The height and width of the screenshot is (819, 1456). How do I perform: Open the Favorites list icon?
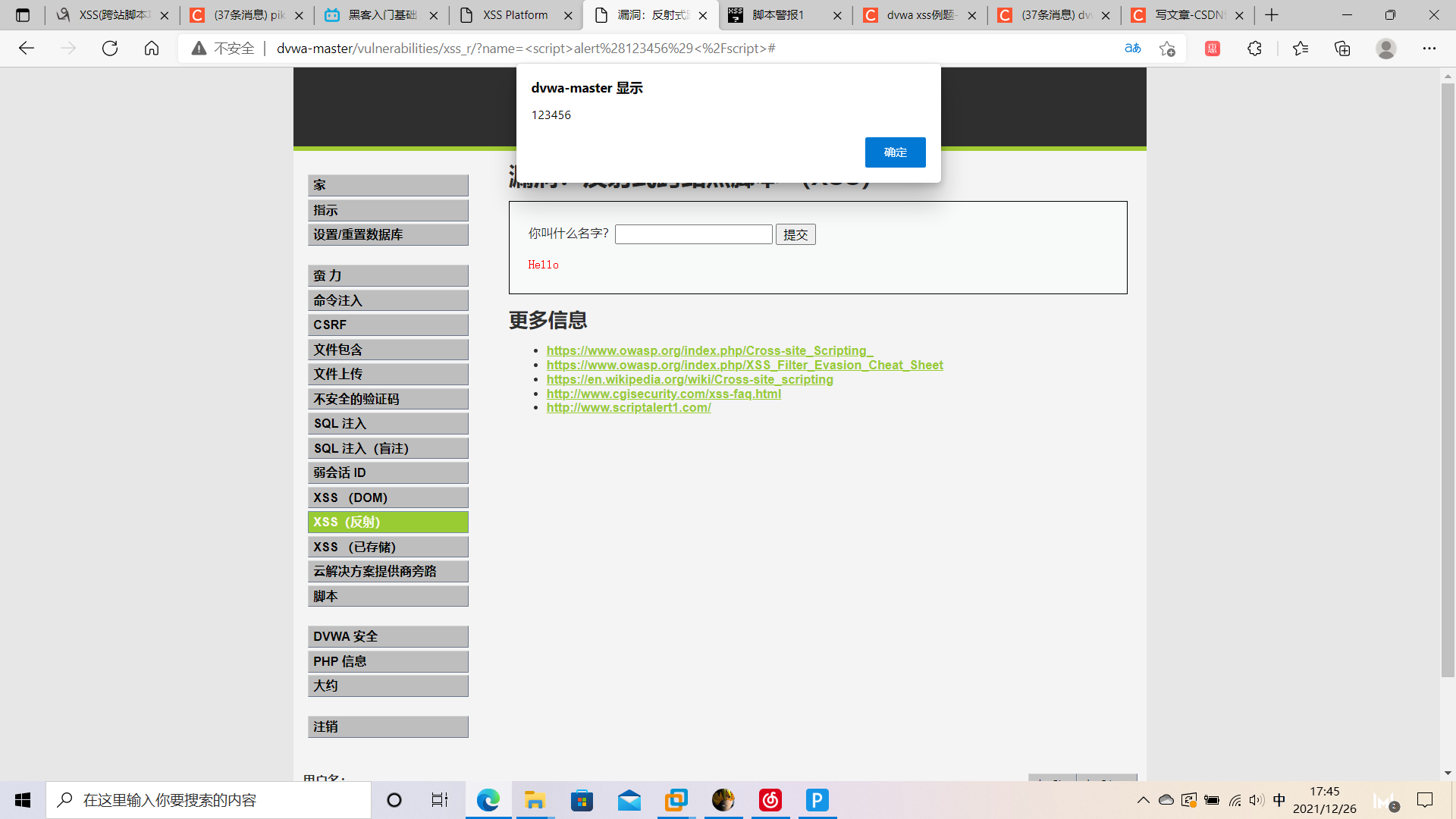(1300, 48)
